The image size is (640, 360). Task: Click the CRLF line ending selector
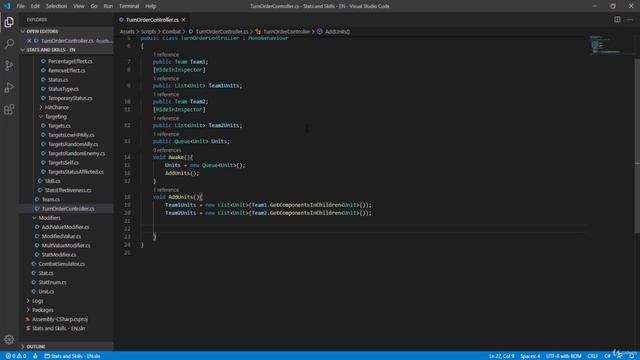pos(593,356)
